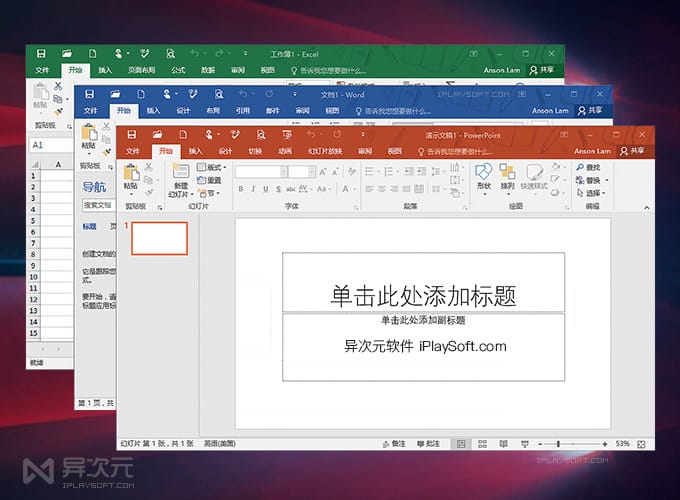Click the Reset (重置) slide button
Image resolution: width=680 pixels, height=500 pixels.
coord(209,180)
